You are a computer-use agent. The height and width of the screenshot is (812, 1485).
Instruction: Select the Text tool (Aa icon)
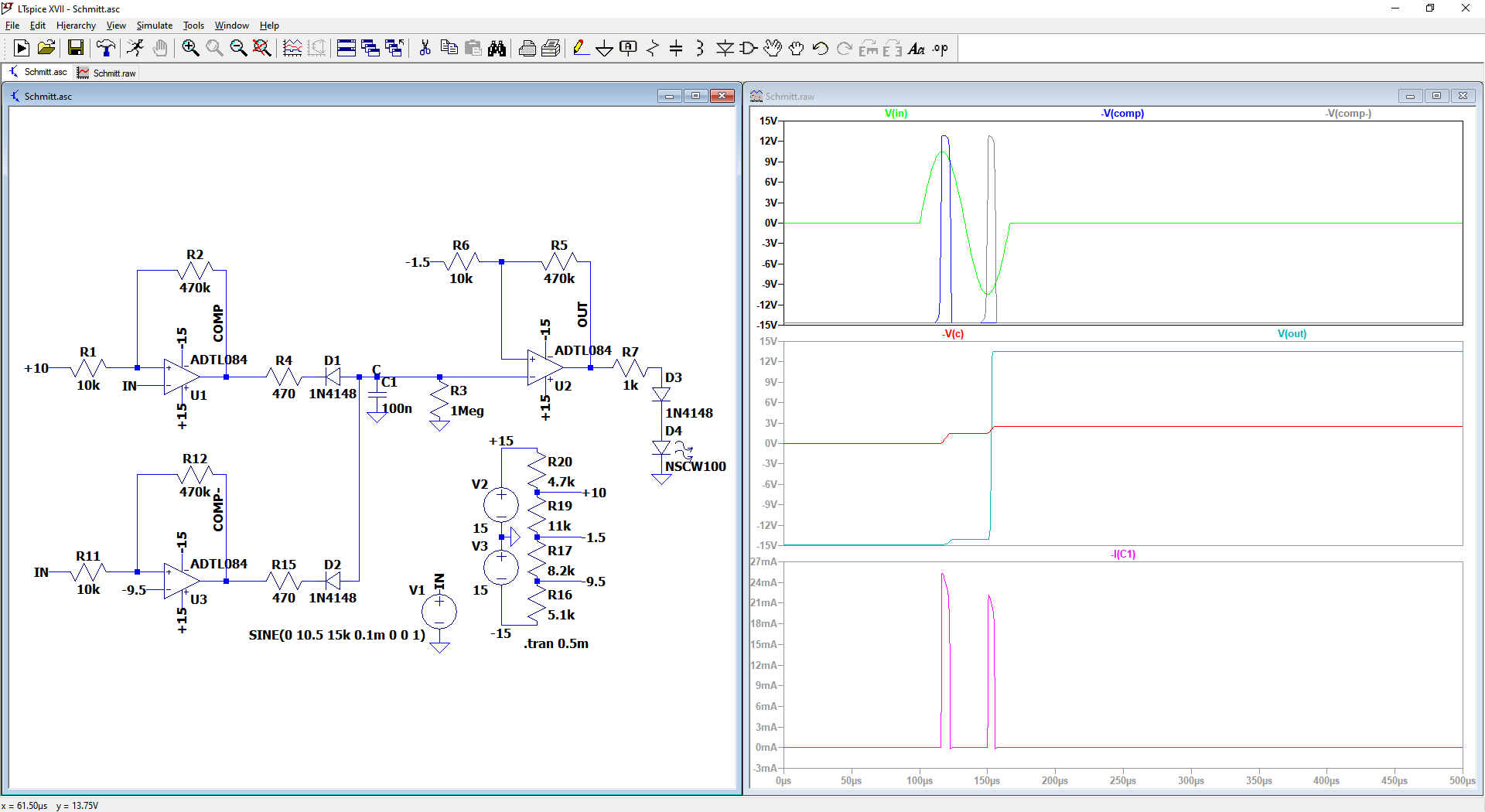(x=917, y=49)
